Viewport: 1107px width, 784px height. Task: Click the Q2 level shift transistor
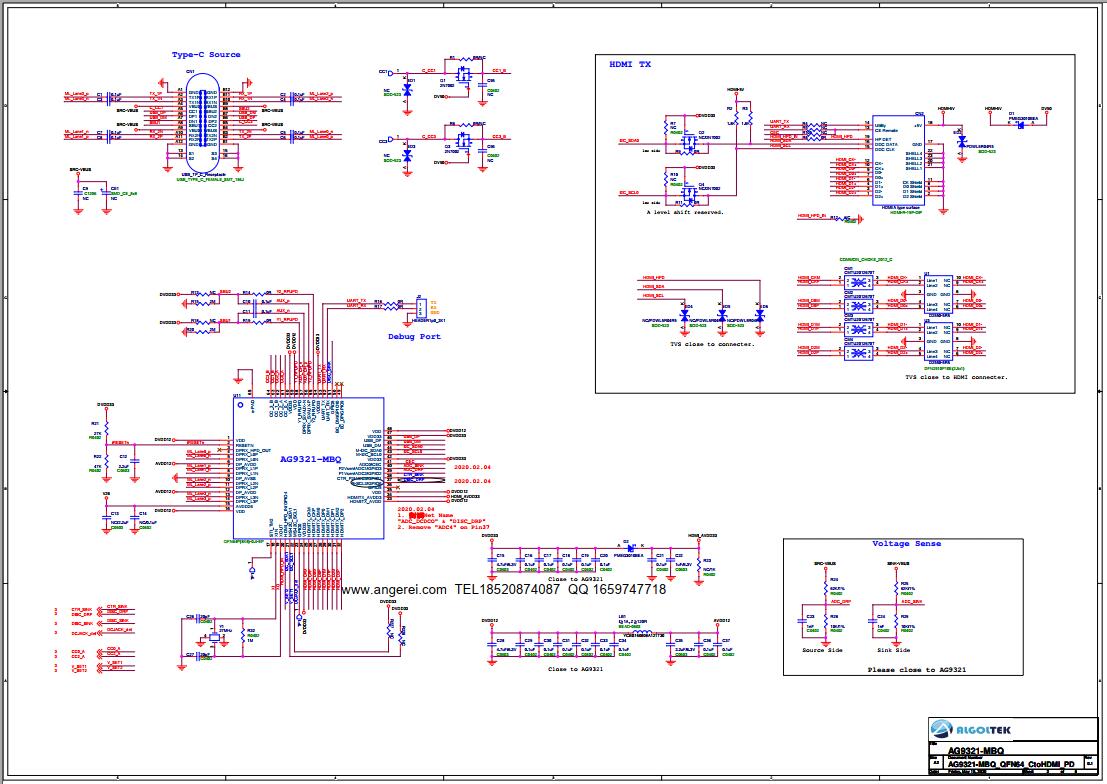tap(687, 142)
